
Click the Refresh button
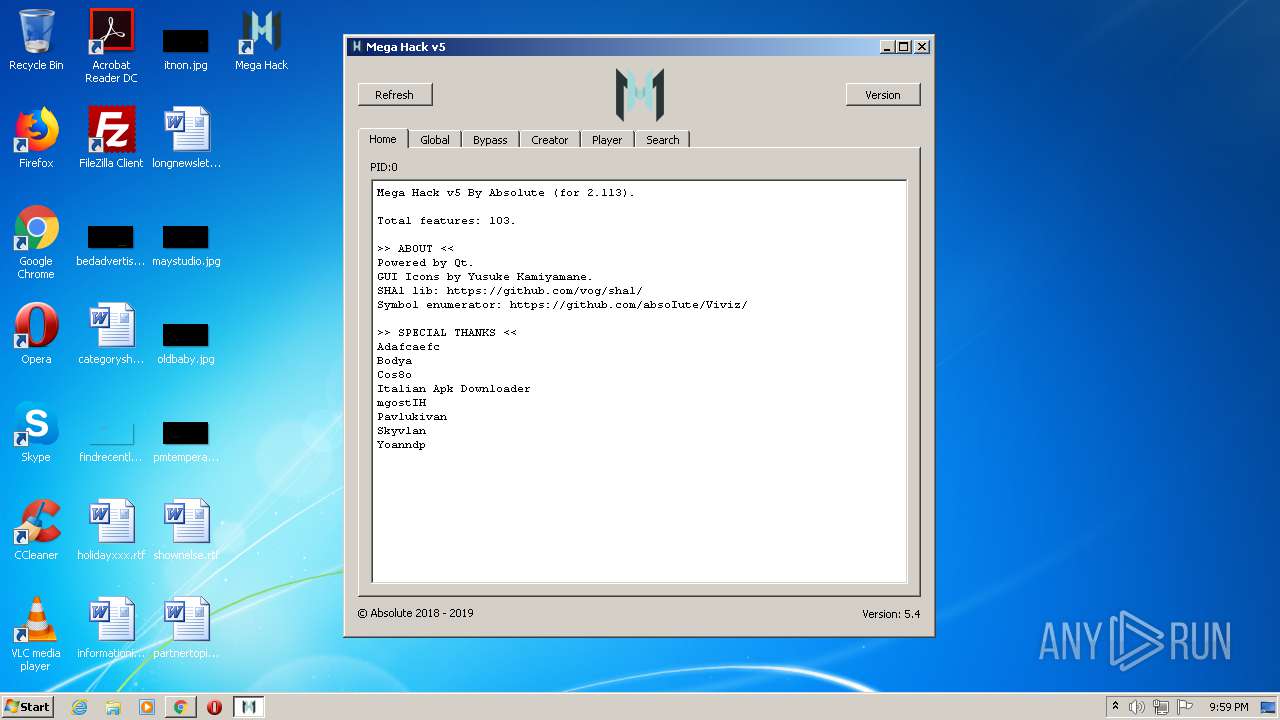click(394, 95)
